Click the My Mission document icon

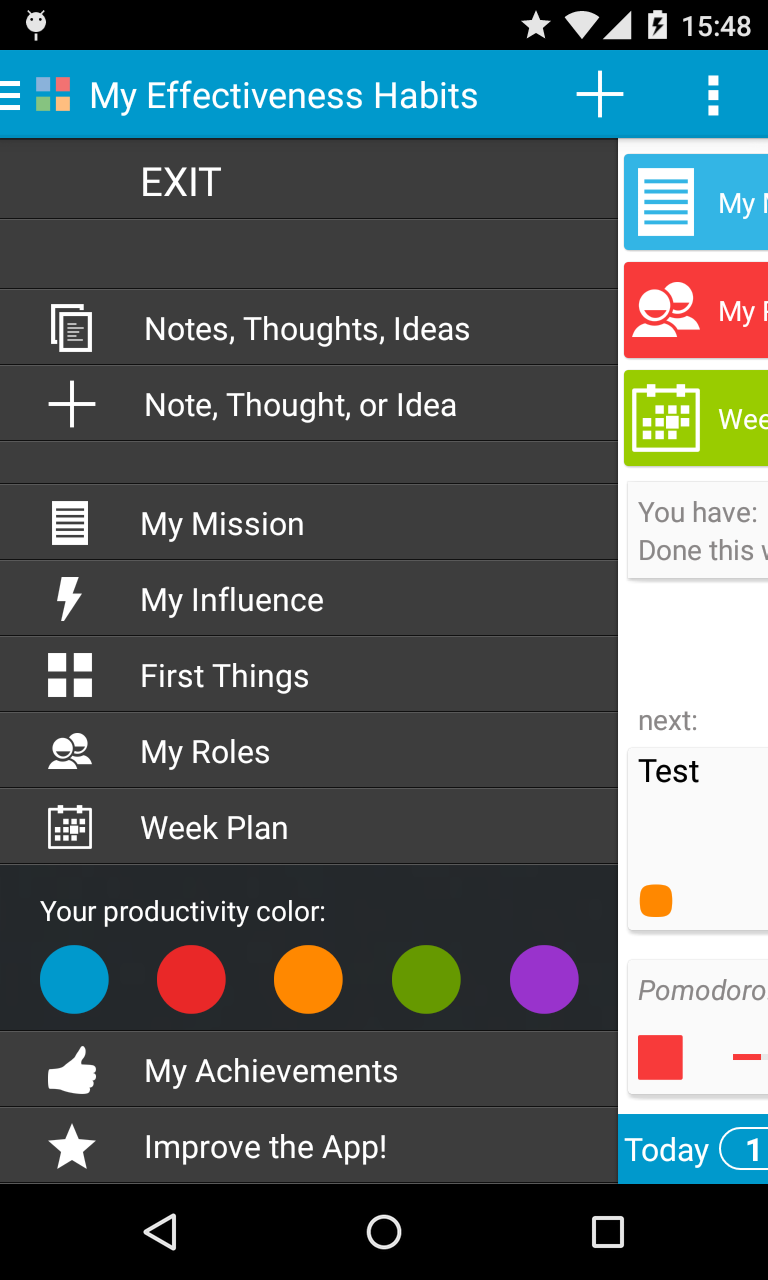(70, 523)
